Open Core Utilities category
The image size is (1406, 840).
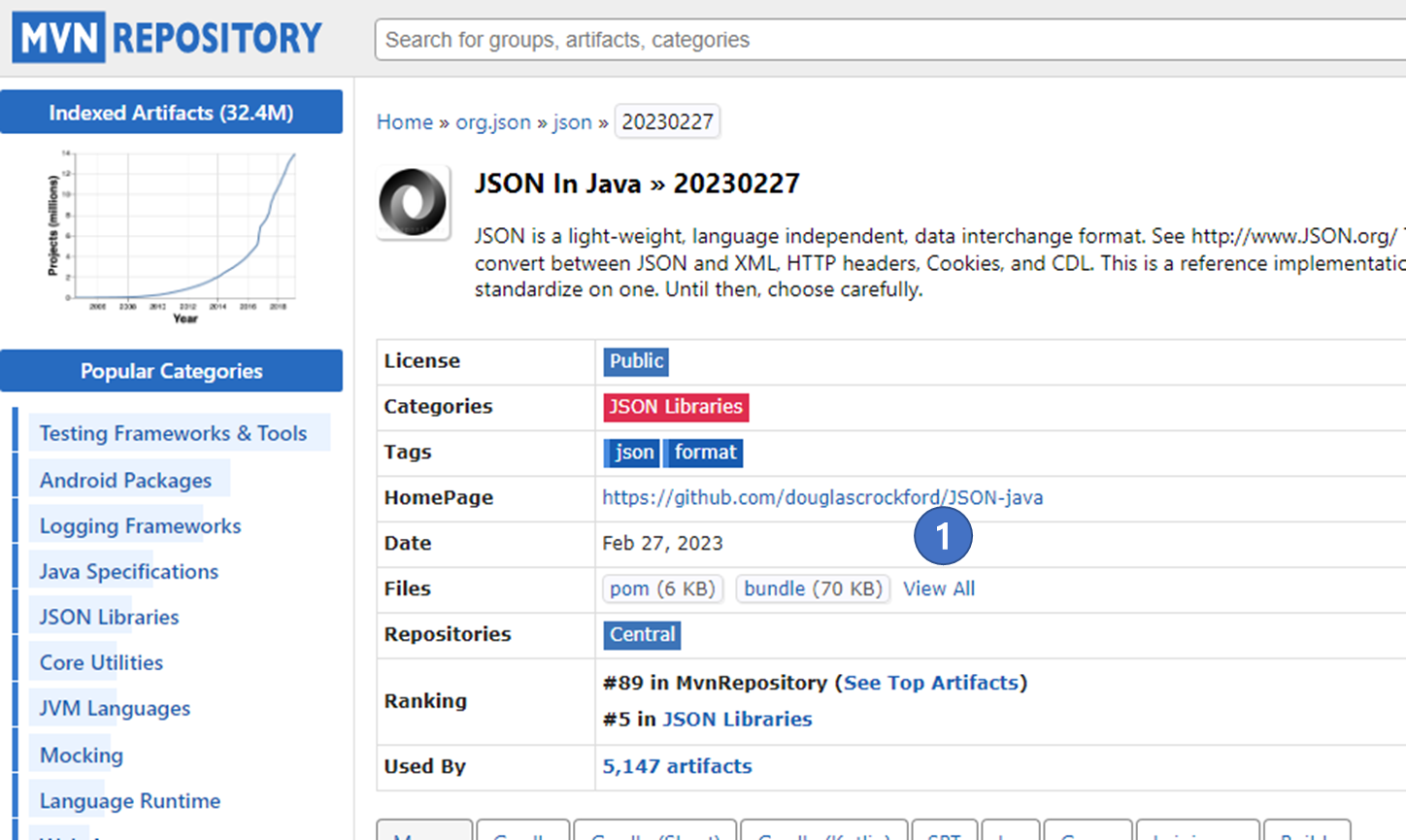pos(101,662)
